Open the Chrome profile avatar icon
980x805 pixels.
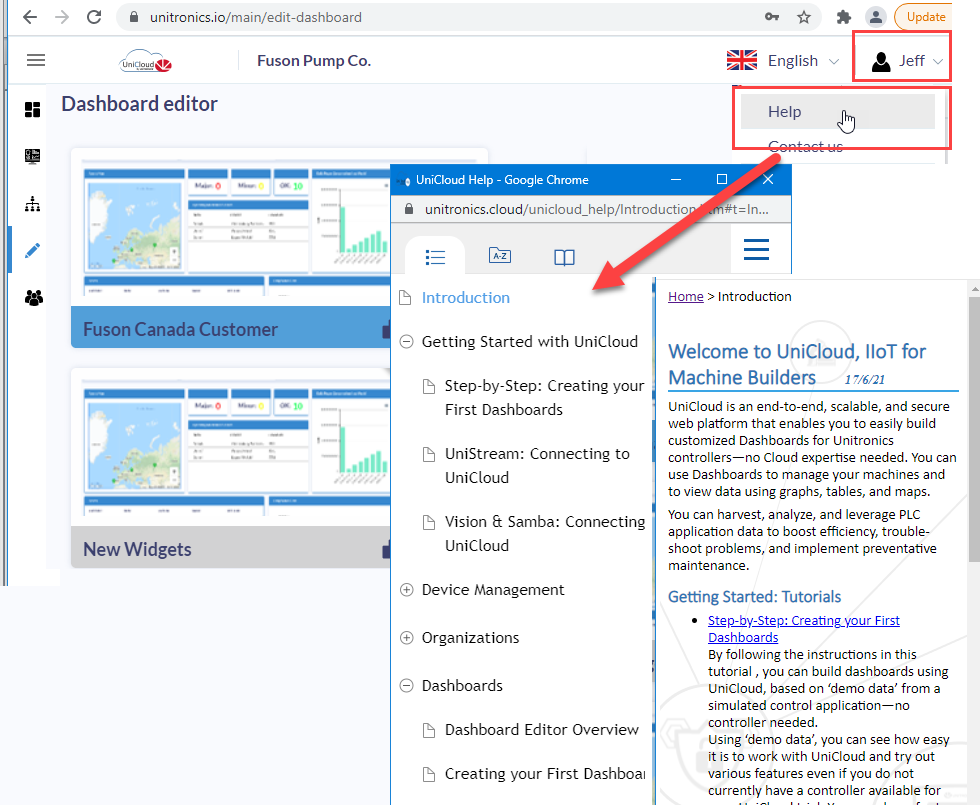pos(876,17)
